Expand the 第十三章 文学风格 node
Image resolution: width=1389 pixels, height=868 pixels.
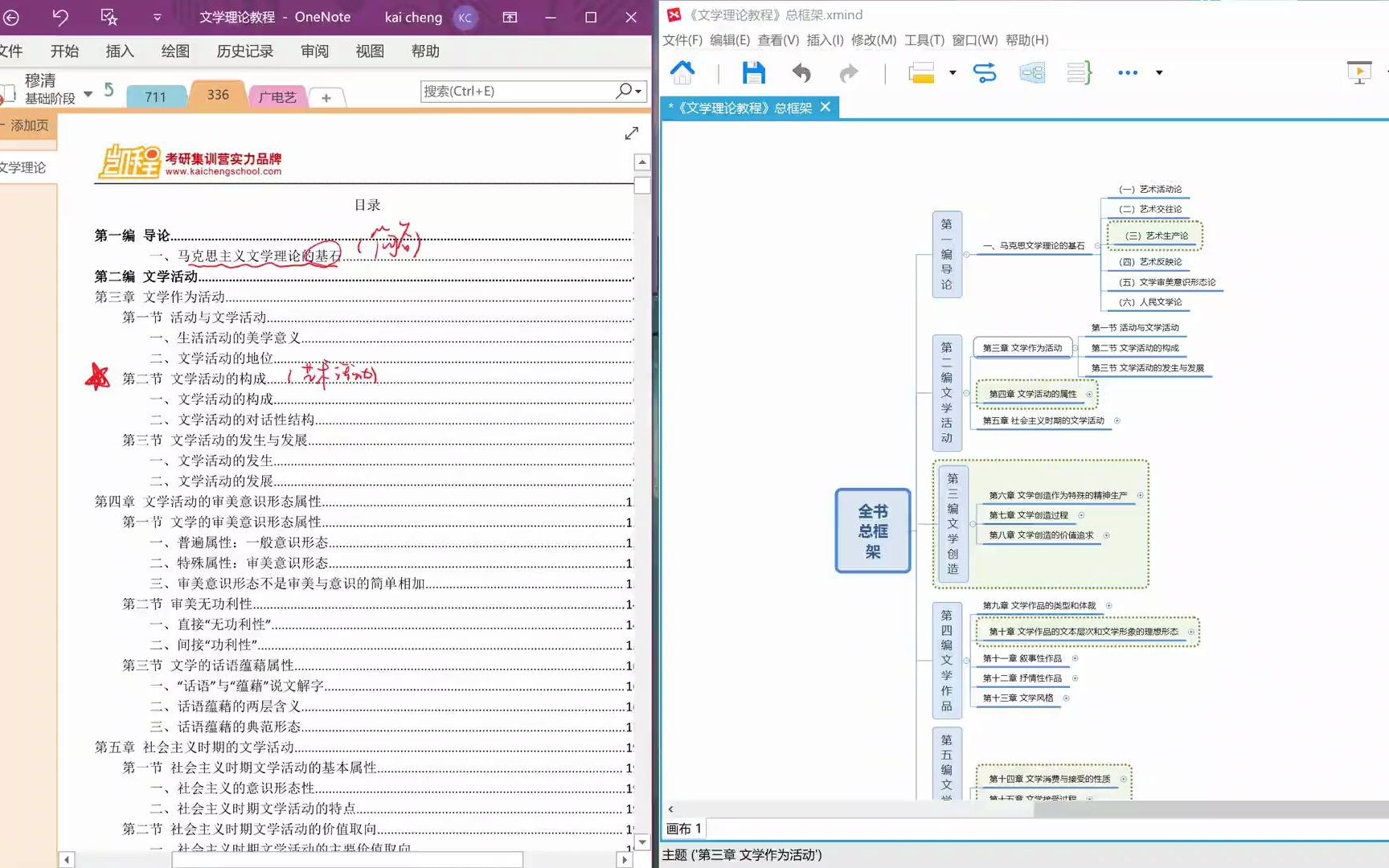pyautogui.click(x=1066, y=698)
